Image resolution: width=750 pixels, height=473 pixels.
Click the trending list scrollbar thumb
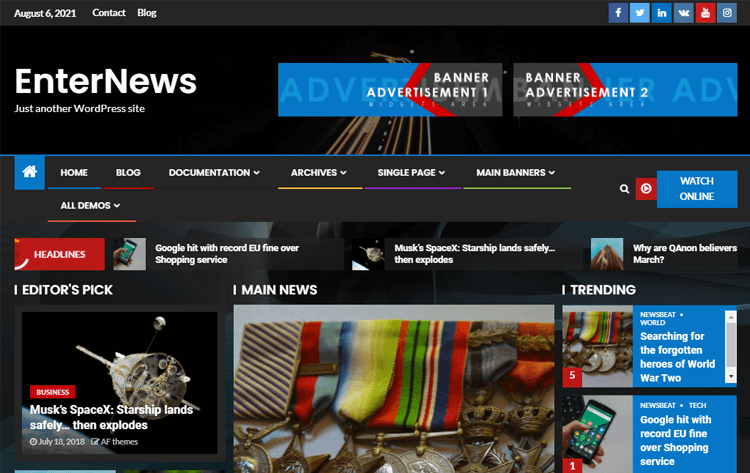point(731,345)
